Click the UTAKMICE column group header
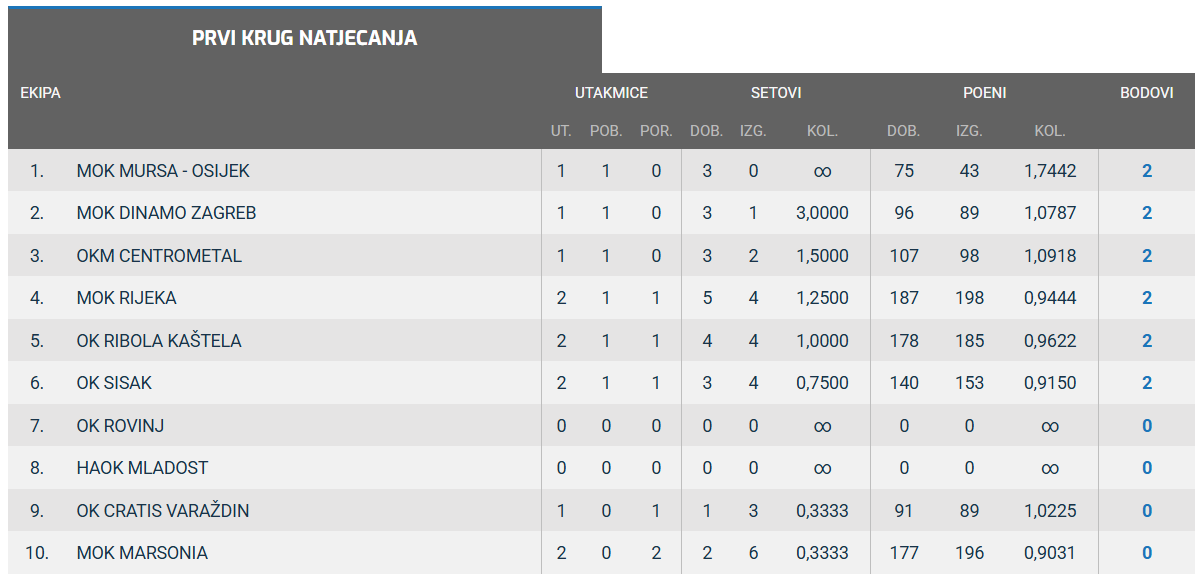Screen dimensions: 1204x582 611,93
